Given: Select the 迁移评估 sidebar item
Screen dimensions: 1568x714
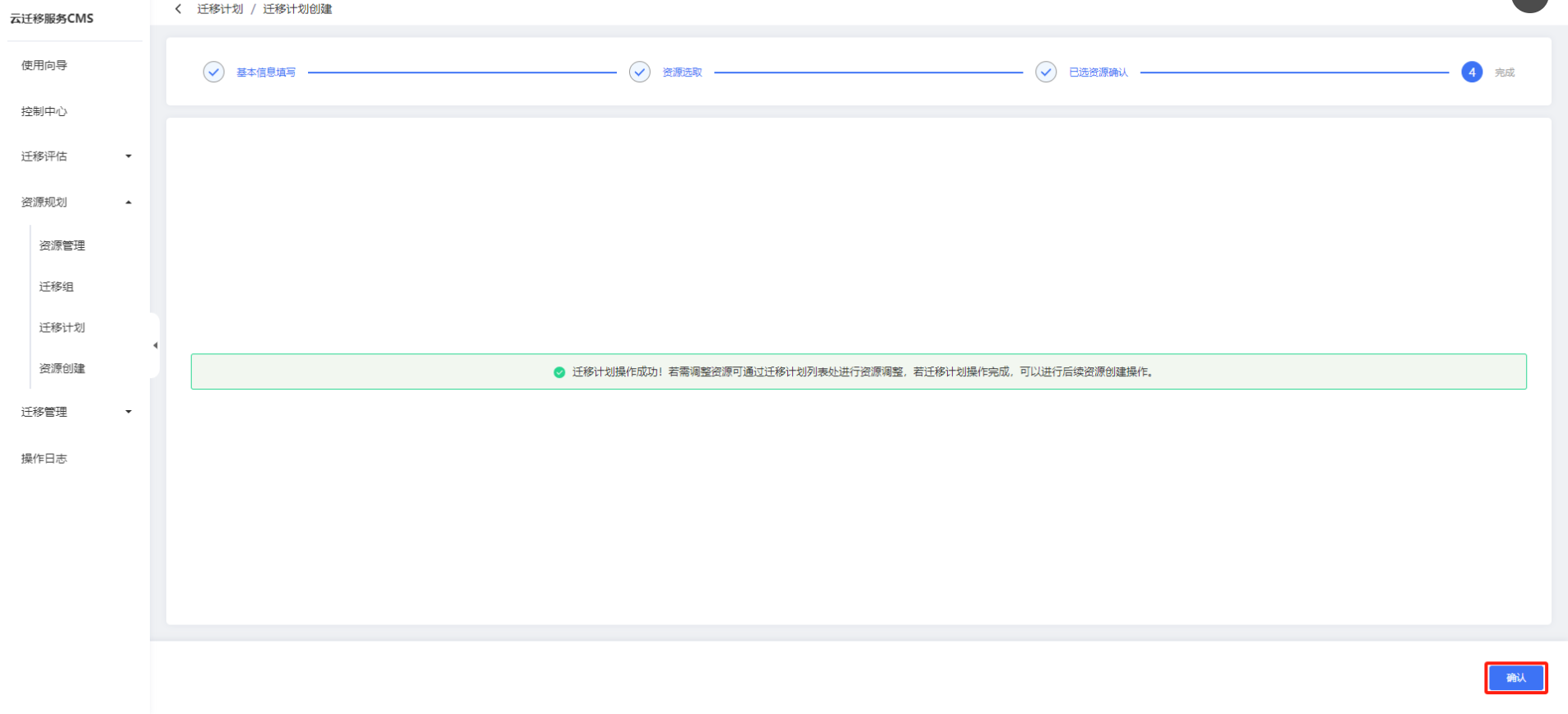Looking at the screenshot, I should coord(44,156).
